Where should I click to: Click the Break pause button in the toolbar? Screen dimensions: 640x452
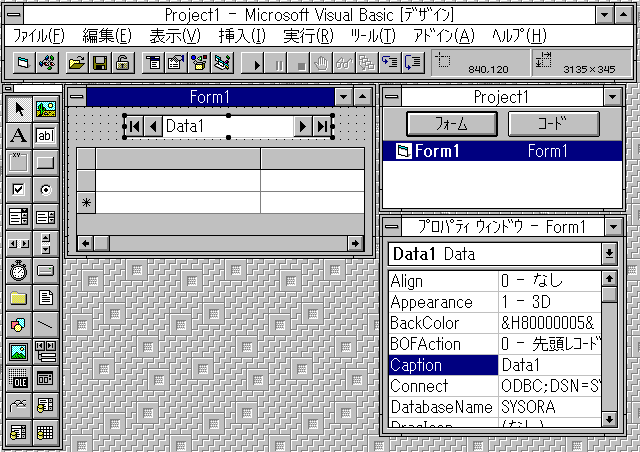276,63
